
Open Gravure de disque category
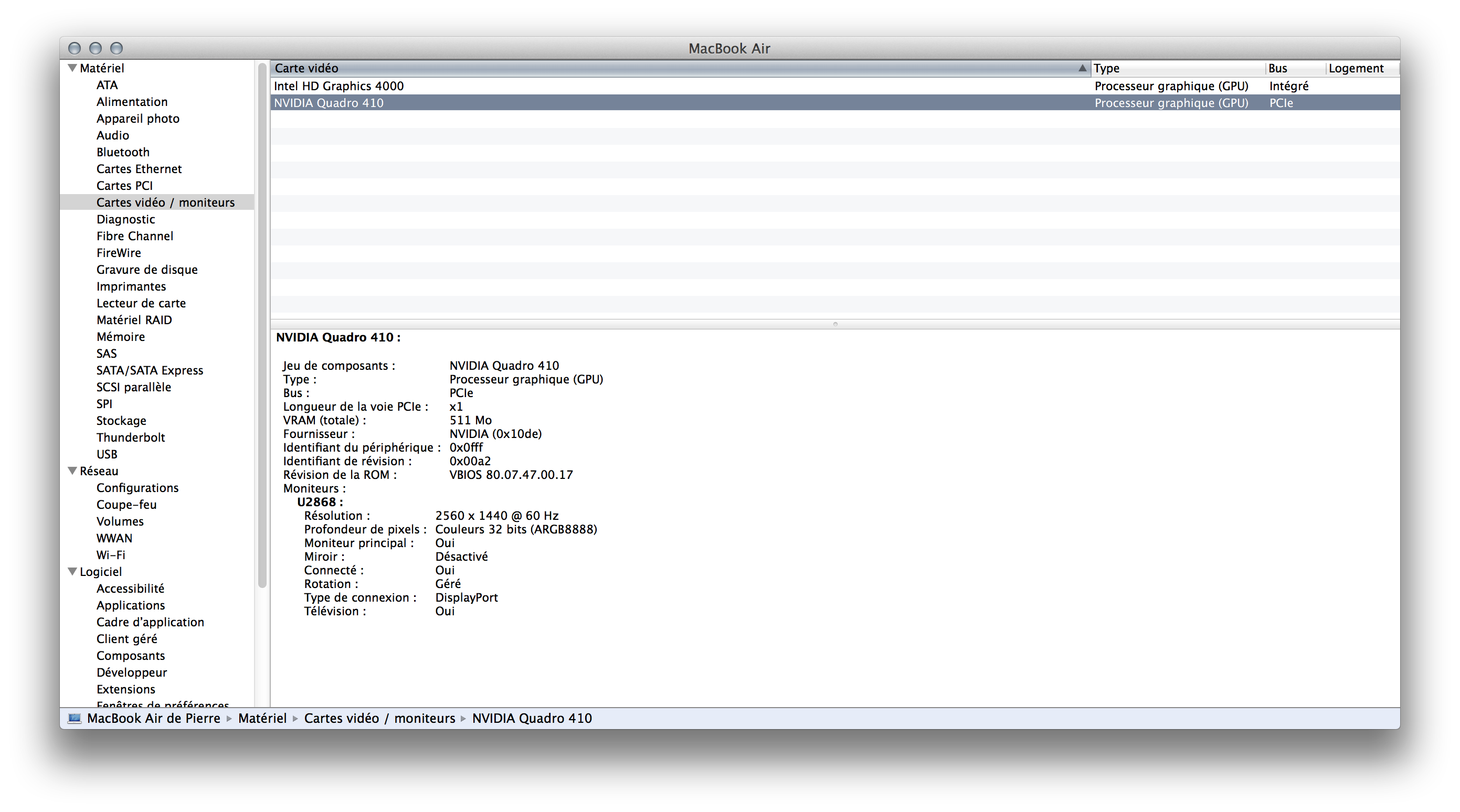tap(147, 270)
